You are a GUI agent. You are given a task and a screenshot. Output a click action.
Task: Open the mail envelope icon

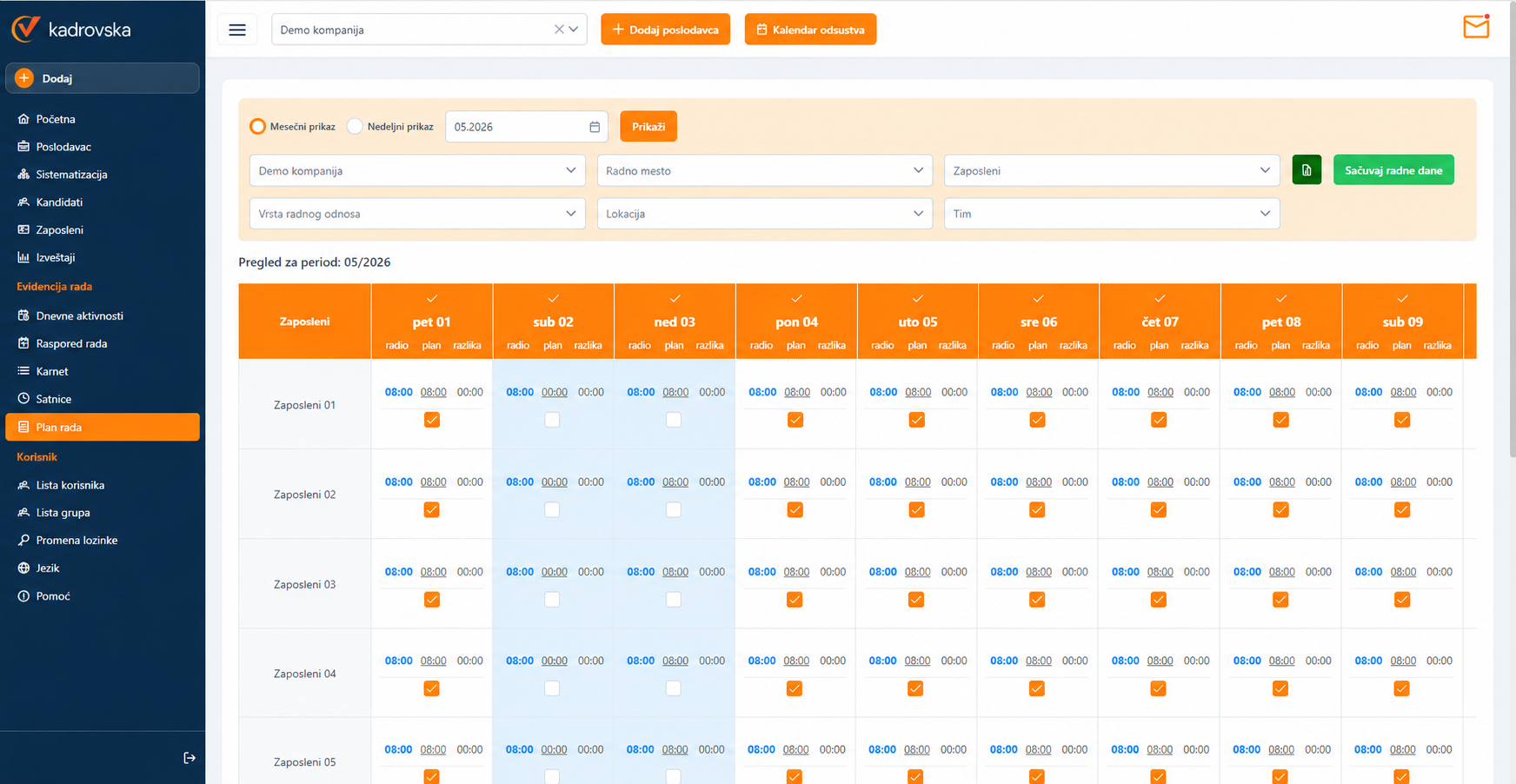coord(1476,27)
